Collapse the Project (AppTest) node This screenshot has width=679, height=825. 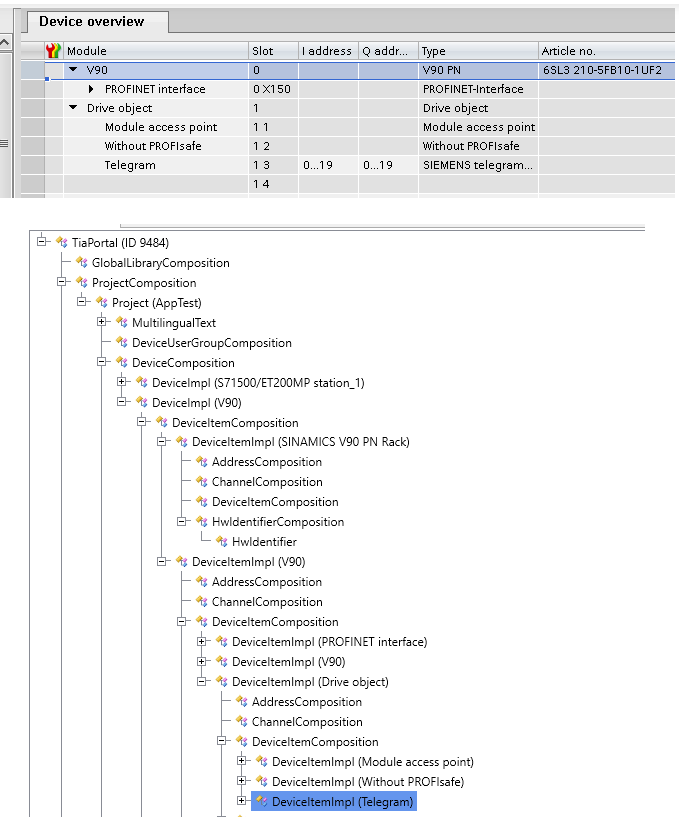(82, 301)
